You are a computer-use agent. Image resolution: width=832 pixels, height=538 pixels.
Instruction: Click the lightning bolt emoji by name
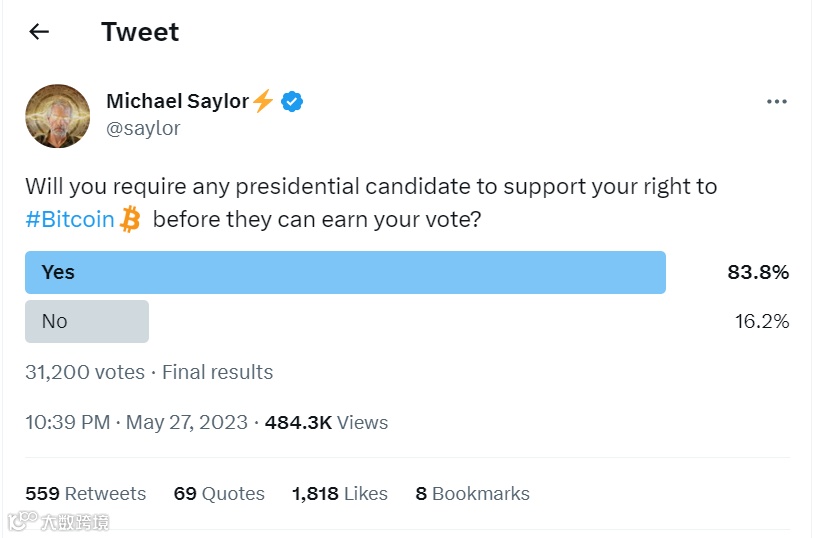point(263,101)
